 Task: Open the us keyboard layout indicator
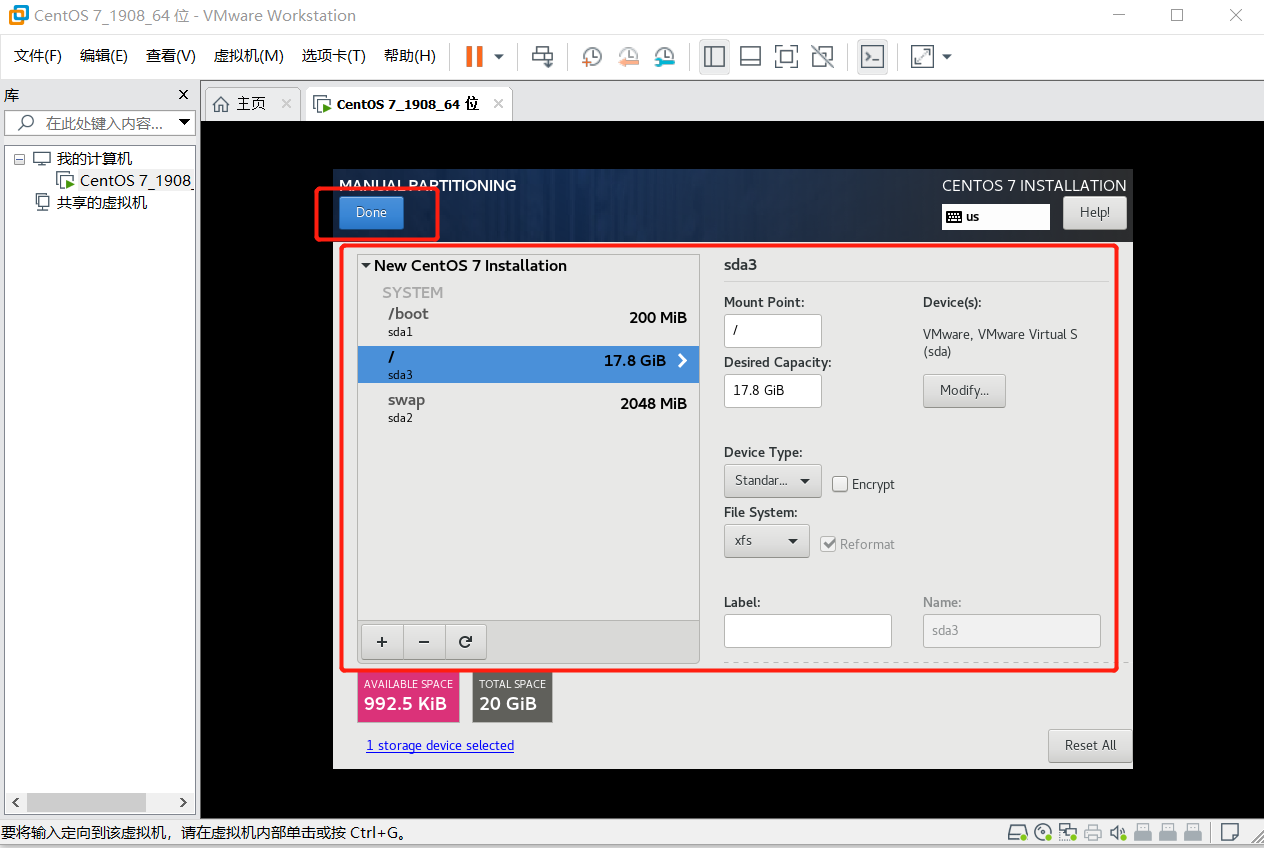tap(996, 217)
